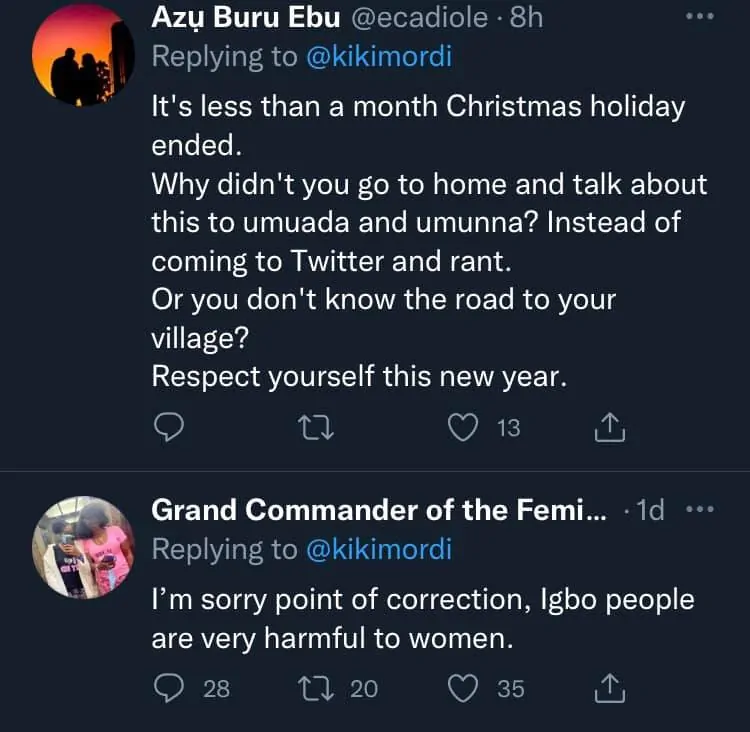Share Grand Commander's tweet
The image size is (750, 732).
[x=609, y=688]
